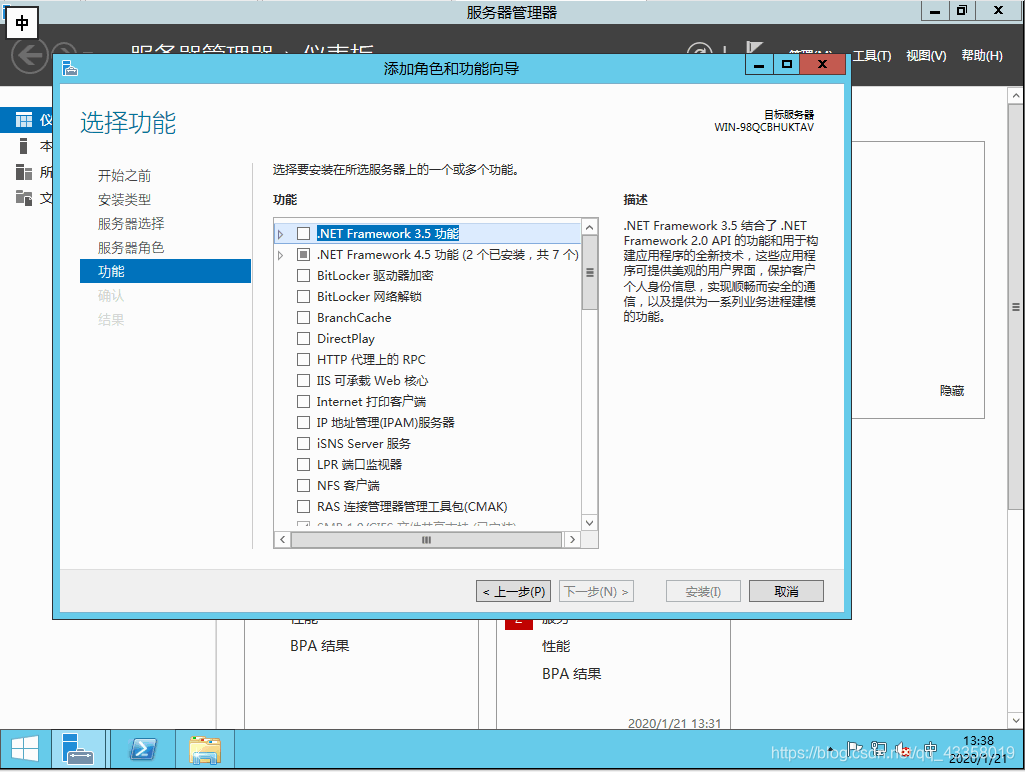This screenshot has width=1025, height=772.
Task: Check iSNS Server 服务
Action: (303, 443)
